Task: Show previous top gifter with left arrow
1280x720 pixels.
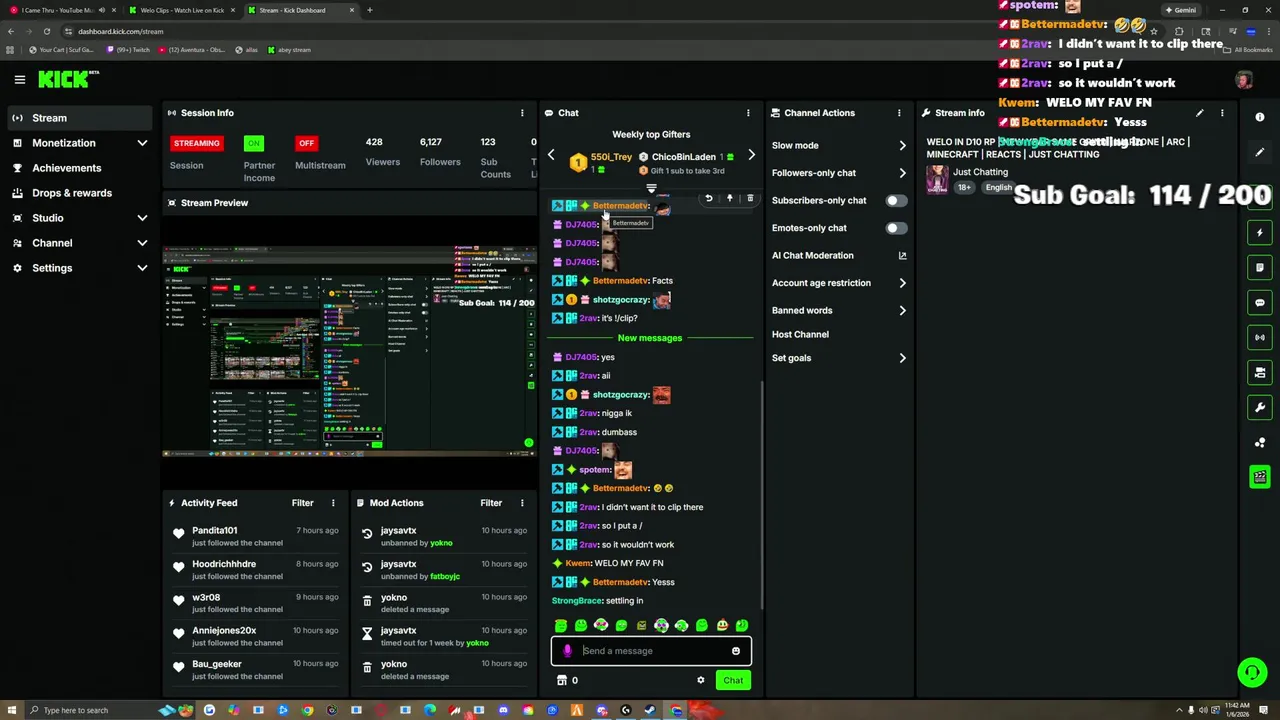Action: point(550,155)
